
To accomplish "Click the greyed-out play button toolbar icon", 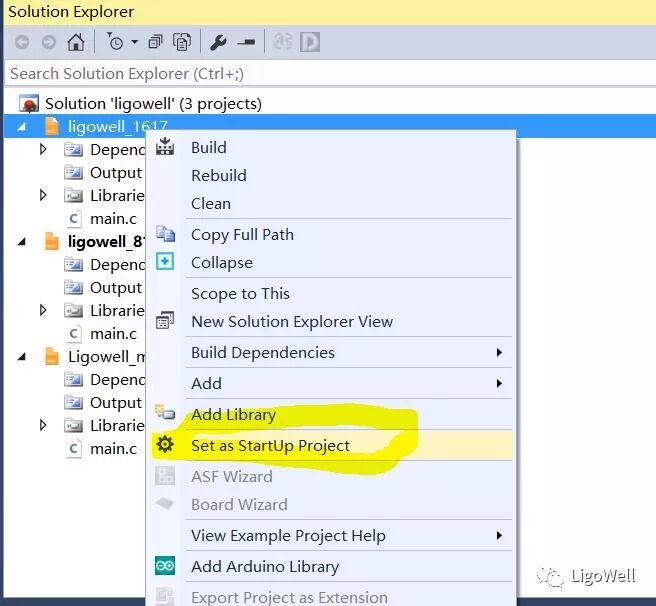I will [x=310, y=42].
